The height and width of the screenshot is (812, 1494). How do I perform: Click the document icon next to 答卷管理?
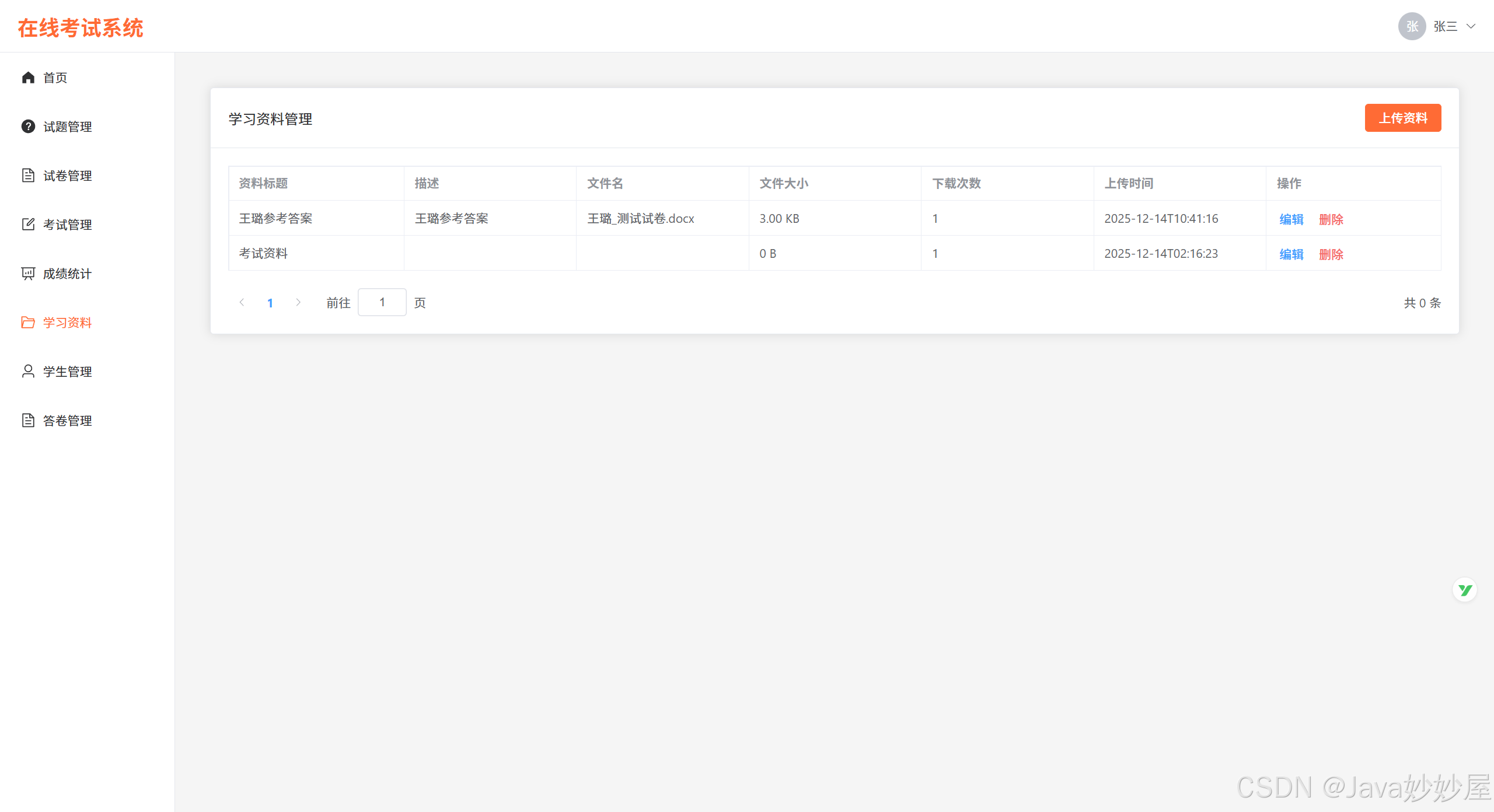[x=28, y=421]
